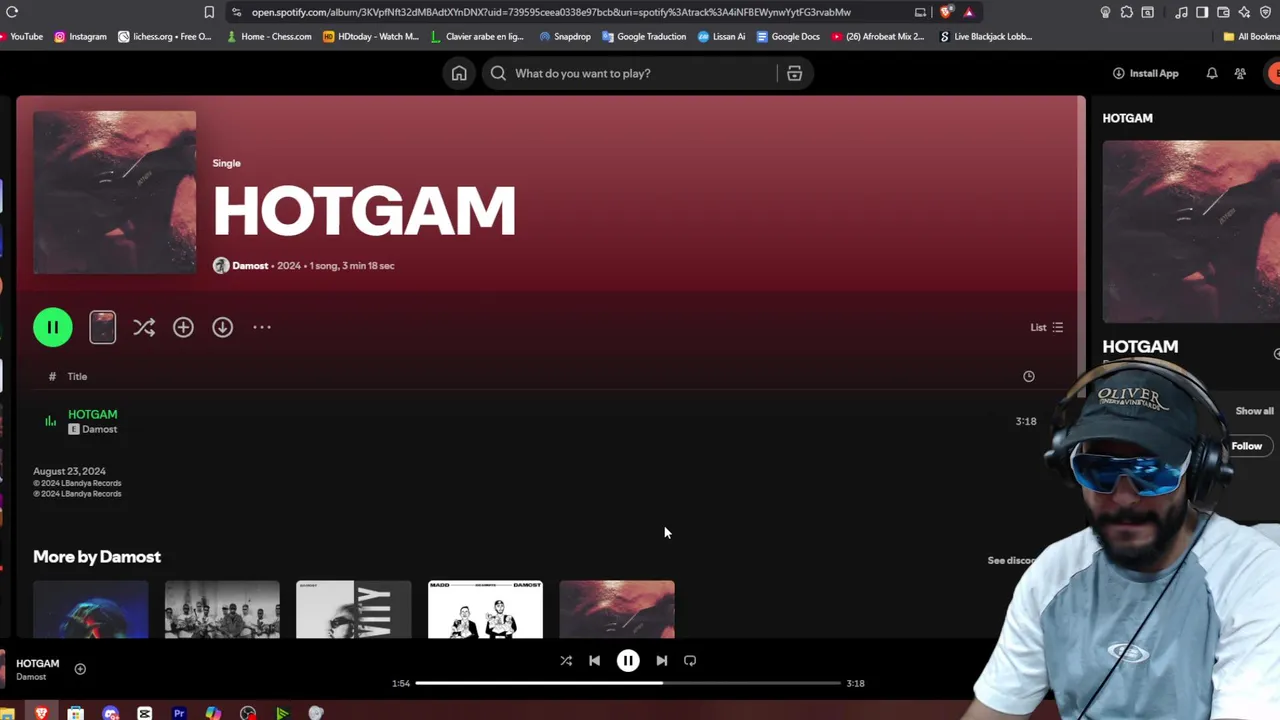Image resolution: width=1280 pixels, height=720 pixels.
Task: Open Home - Chess.com bookmark
Action: (269, 36)
